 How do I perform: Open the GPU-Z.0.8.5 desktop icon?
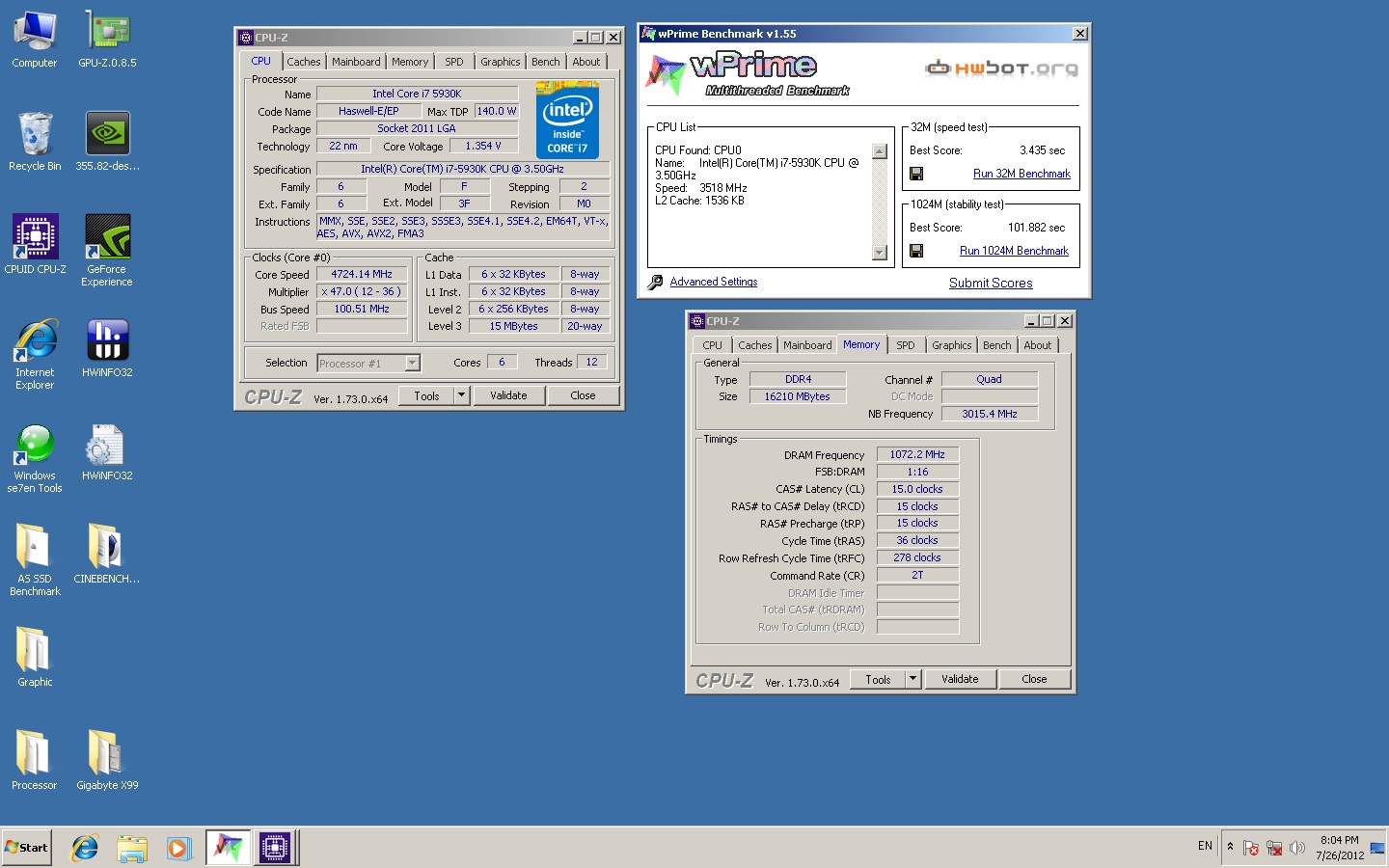click(107, 39)
